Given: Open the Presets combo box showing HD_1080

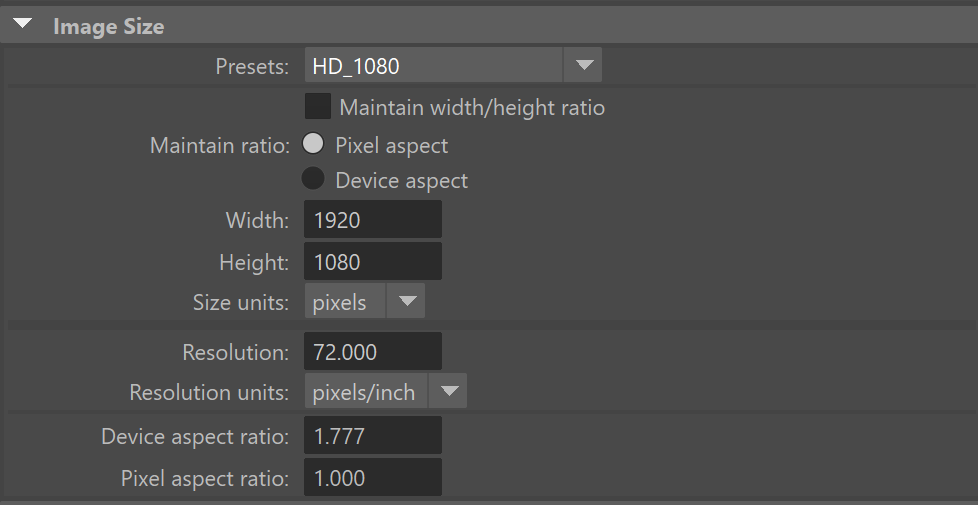Looking at the screenshot, I should 434,67.
